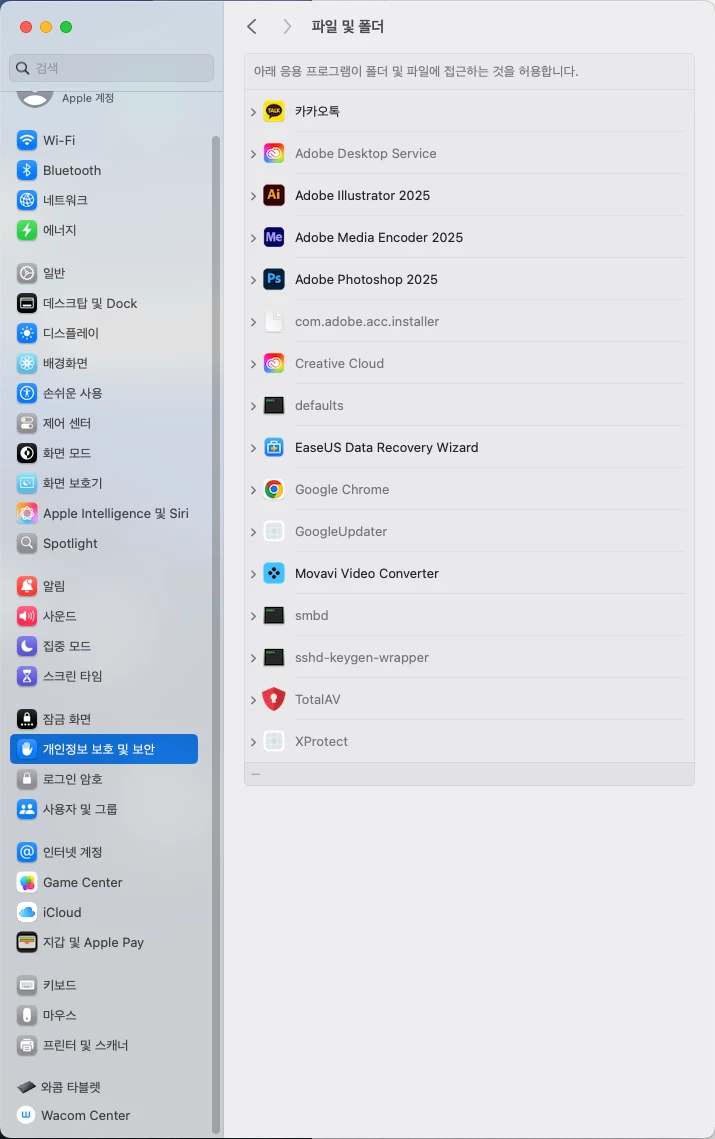The height and width of the screenshot is (1139, 715).
Task: Click the Apple Intelligence 및 Siri icon
Action: 27,513
